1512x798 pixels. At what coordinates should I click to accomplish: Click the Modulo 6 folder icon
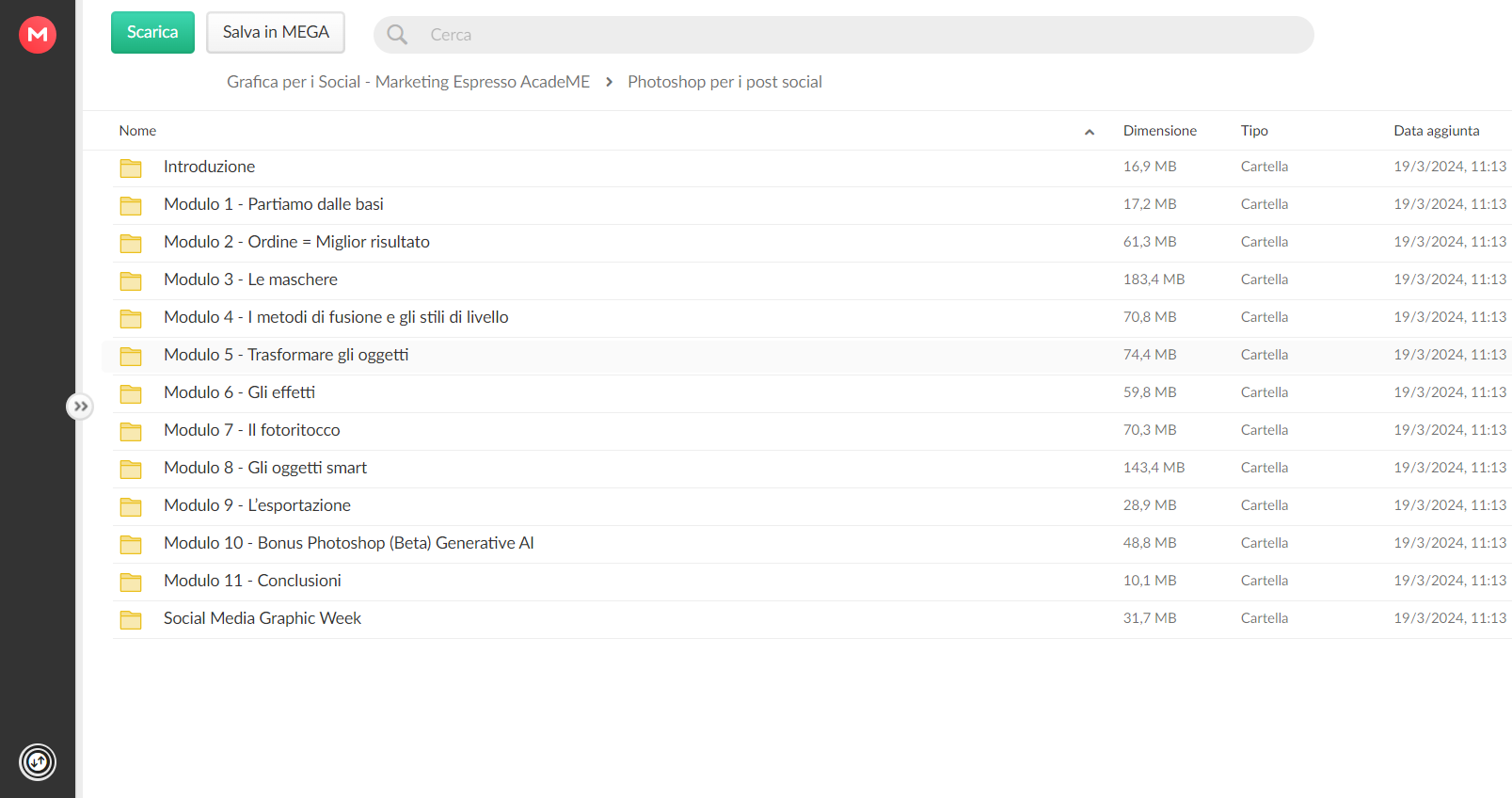tap(131, 394)
